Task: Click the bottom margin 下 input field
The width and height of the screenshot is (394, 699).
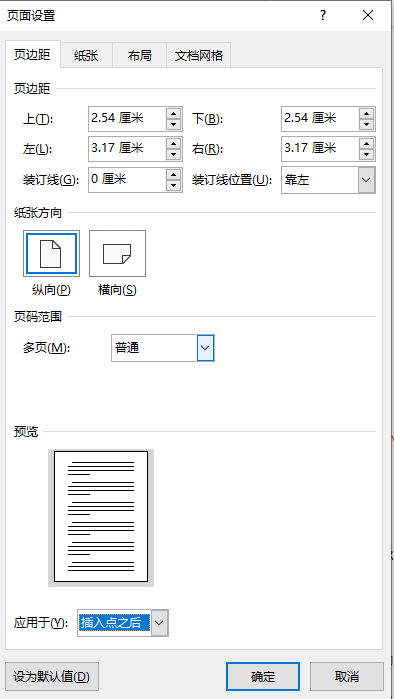Action: [320, 119]
